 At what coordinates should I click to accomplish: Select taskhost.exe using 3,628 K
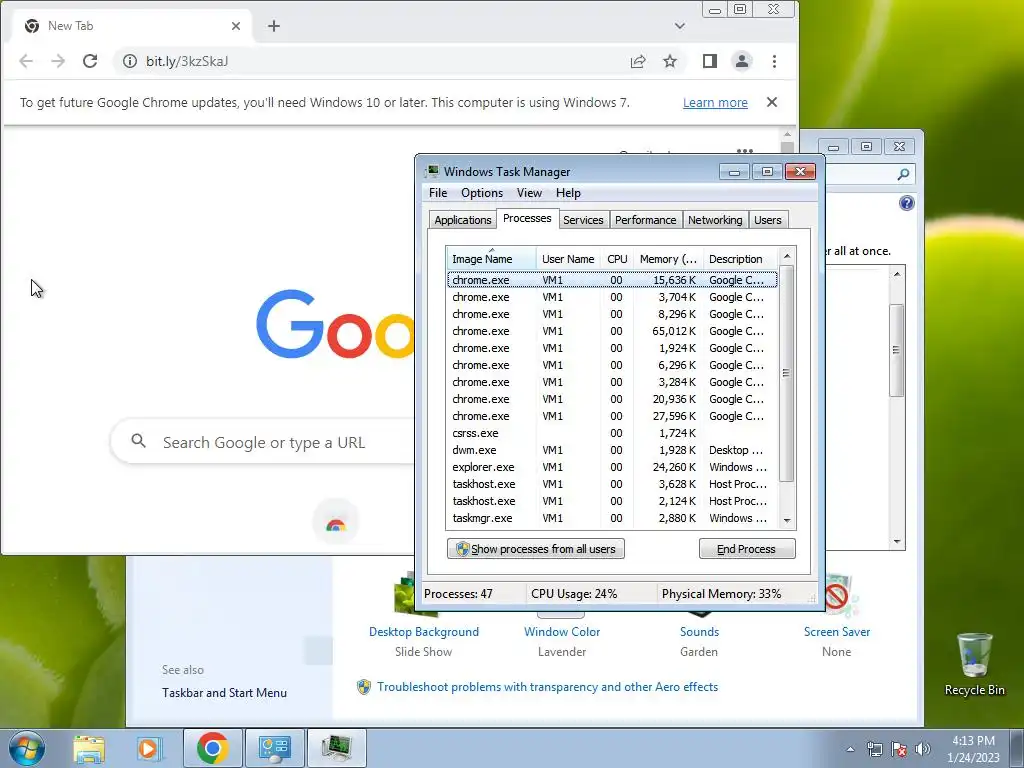[x=612, y=484]
